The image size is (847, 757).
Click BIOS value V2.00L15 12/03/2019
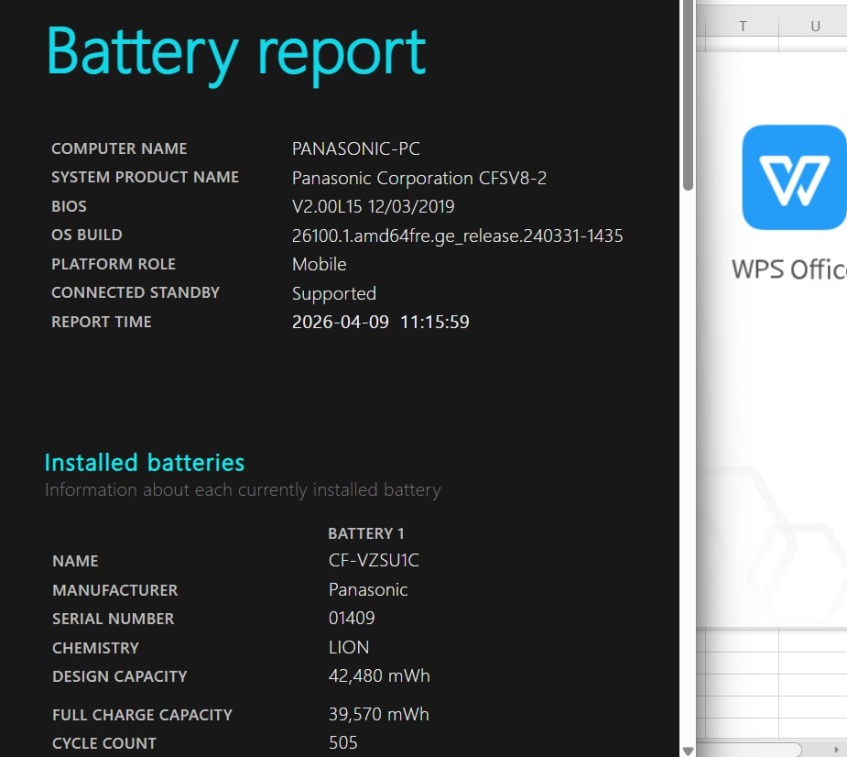pos(373,206)
